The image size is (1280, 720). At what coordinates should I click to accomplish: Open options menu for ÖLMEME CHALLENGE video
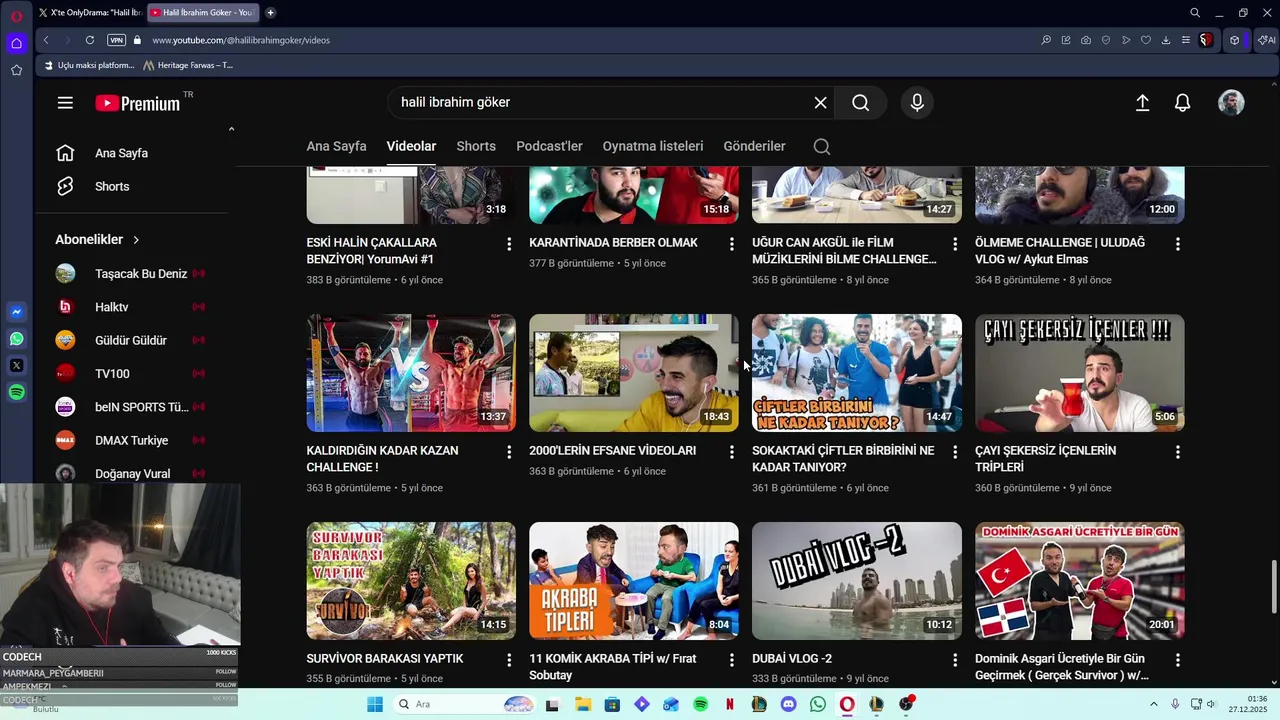(x=1177, y=244)
